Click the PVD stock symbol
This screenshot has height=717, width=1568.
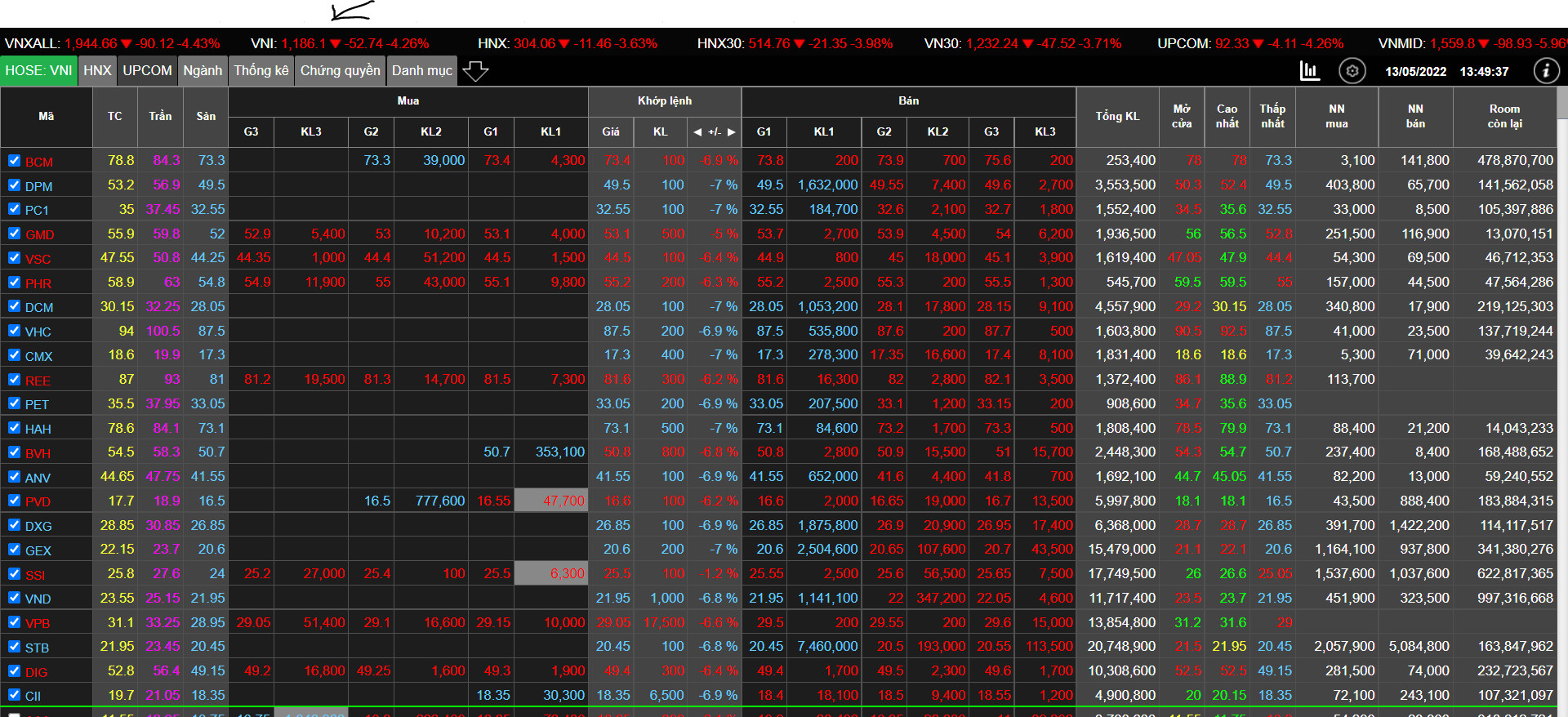click(x=38, y=501)
